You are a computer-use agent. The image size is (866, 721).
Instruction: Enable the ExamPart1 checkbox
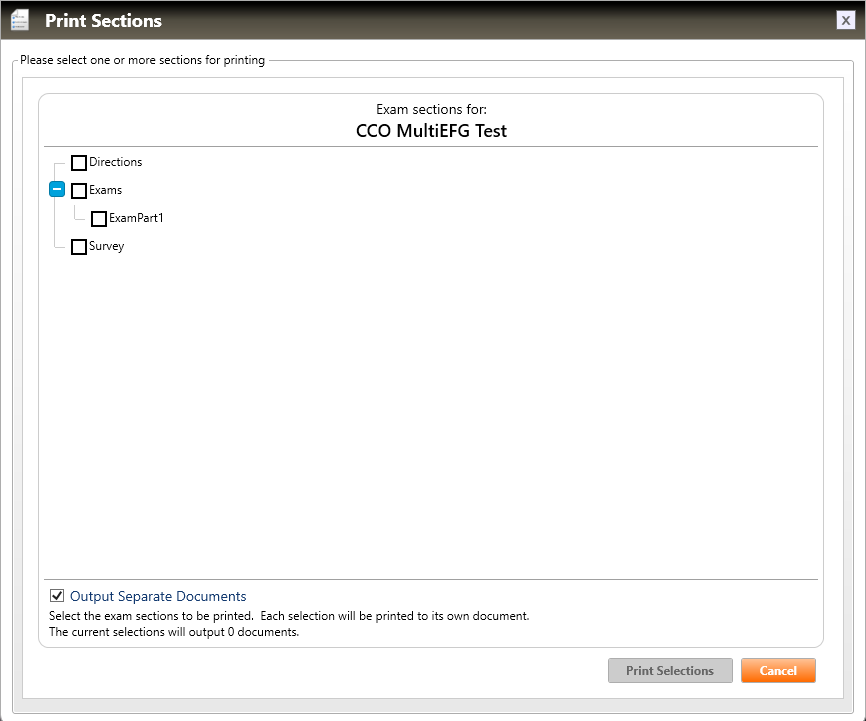pos(99,219)
